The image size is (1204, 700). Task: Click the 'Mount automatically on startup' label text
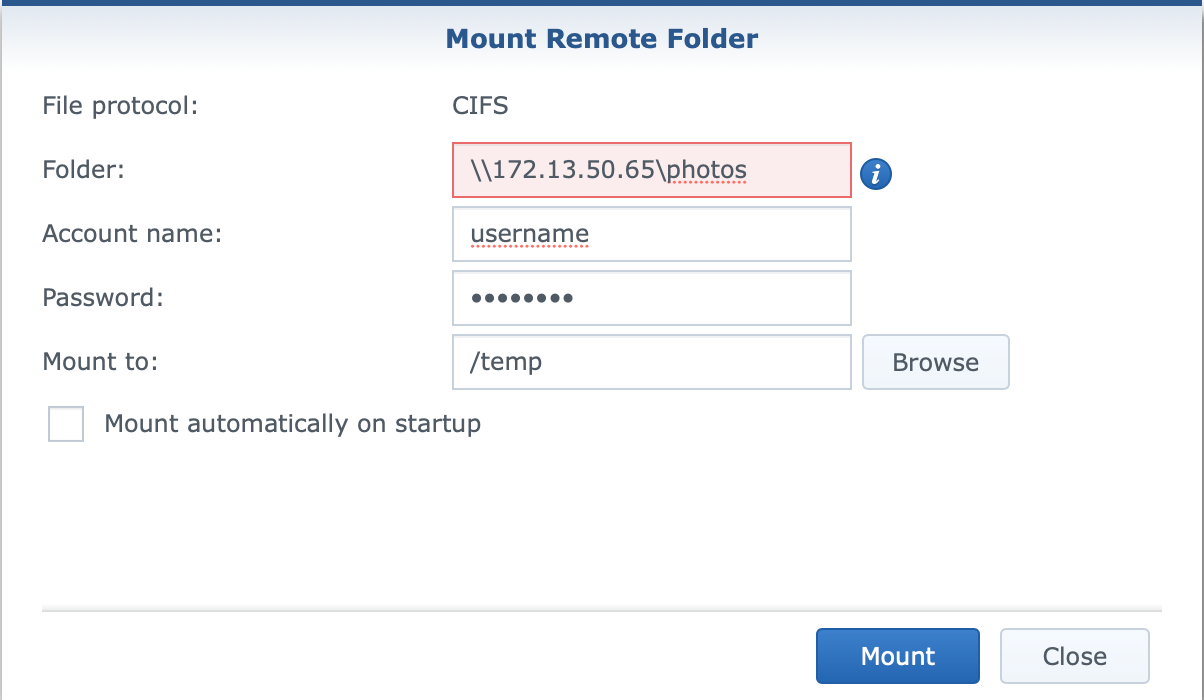293,424
